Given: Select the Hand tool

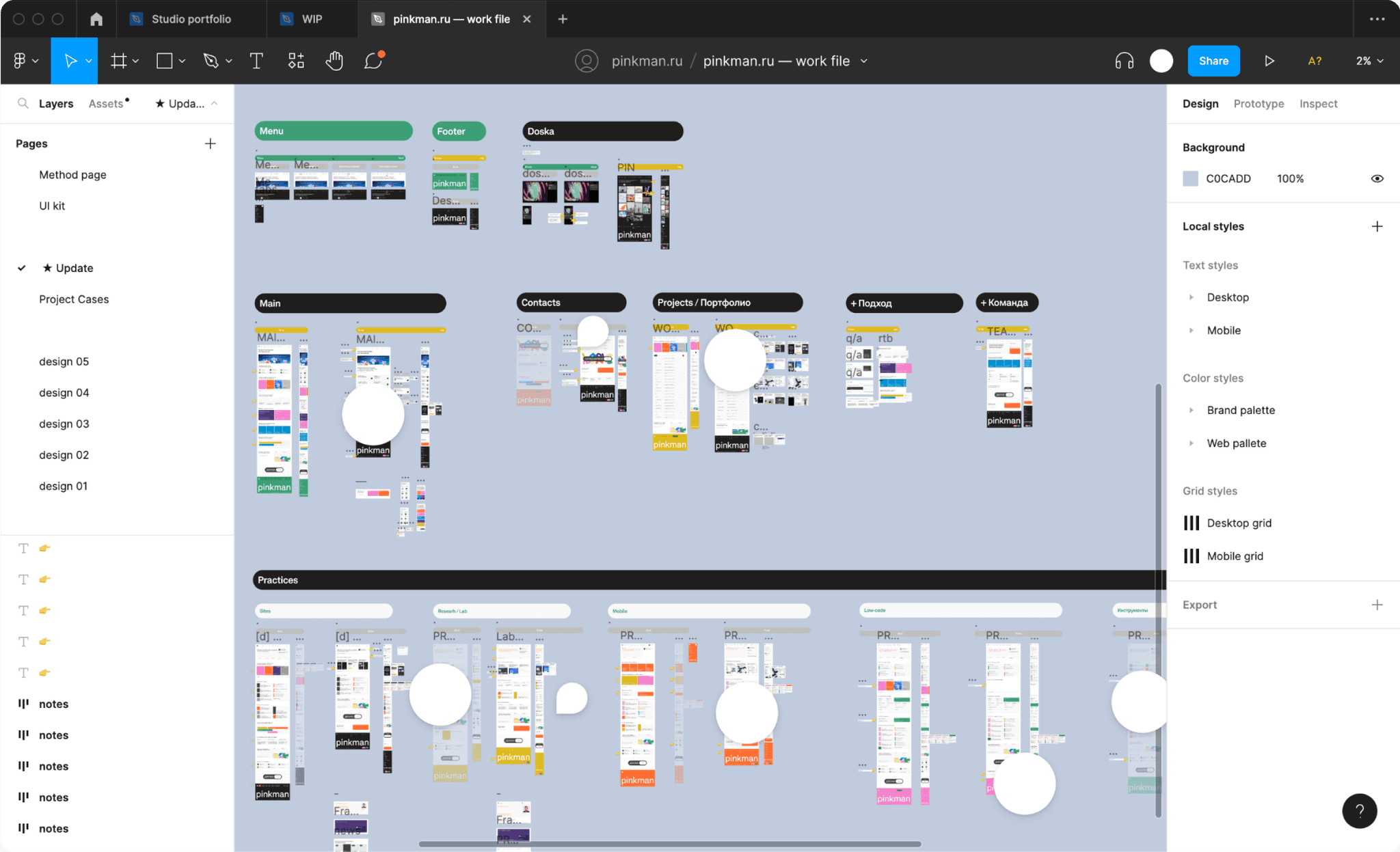Looking at the screenshot, I should 334,61.
